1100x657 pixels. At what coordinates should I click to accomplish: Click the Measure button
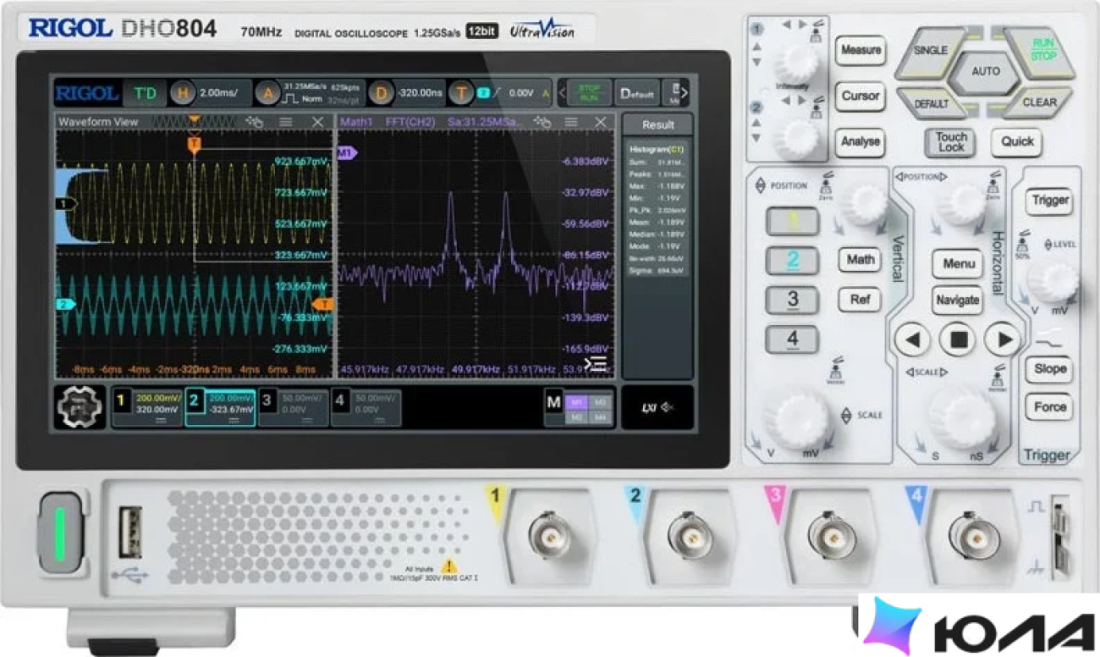click(861, 50)
